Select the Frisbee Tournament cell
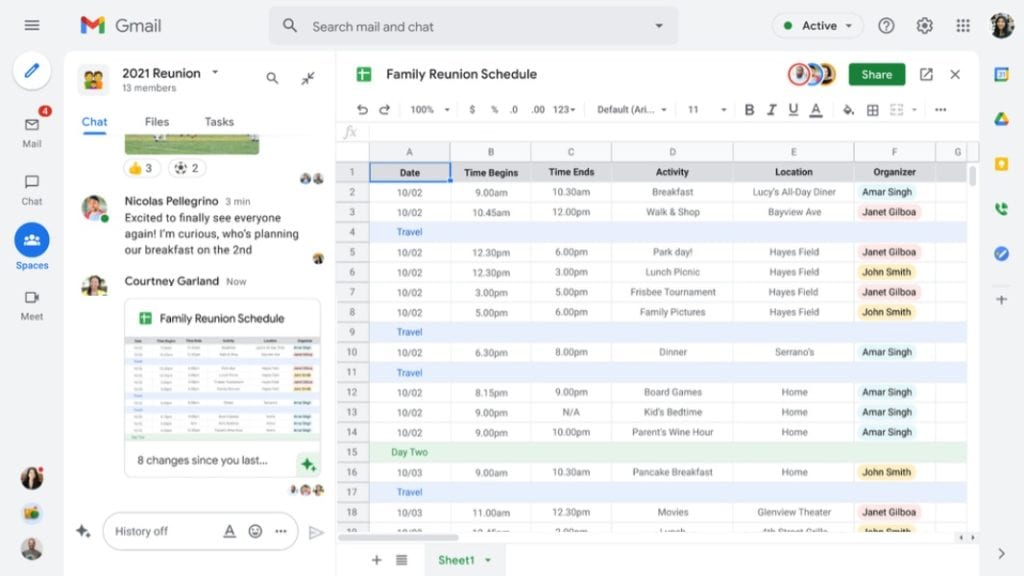Viewport: 1024px width, 576px height. (x=672, y=292)
